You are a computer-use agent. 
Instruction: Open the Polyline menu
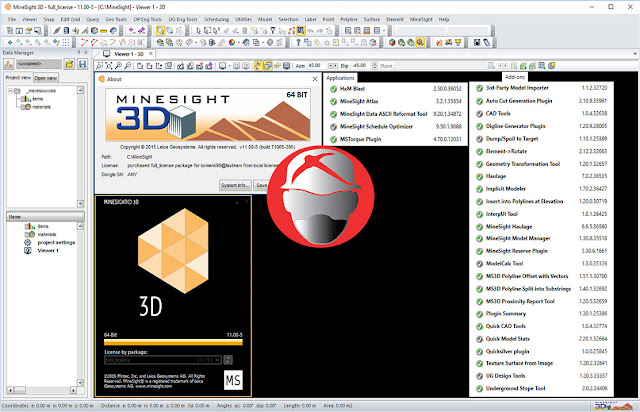click(x=349, y=19)
